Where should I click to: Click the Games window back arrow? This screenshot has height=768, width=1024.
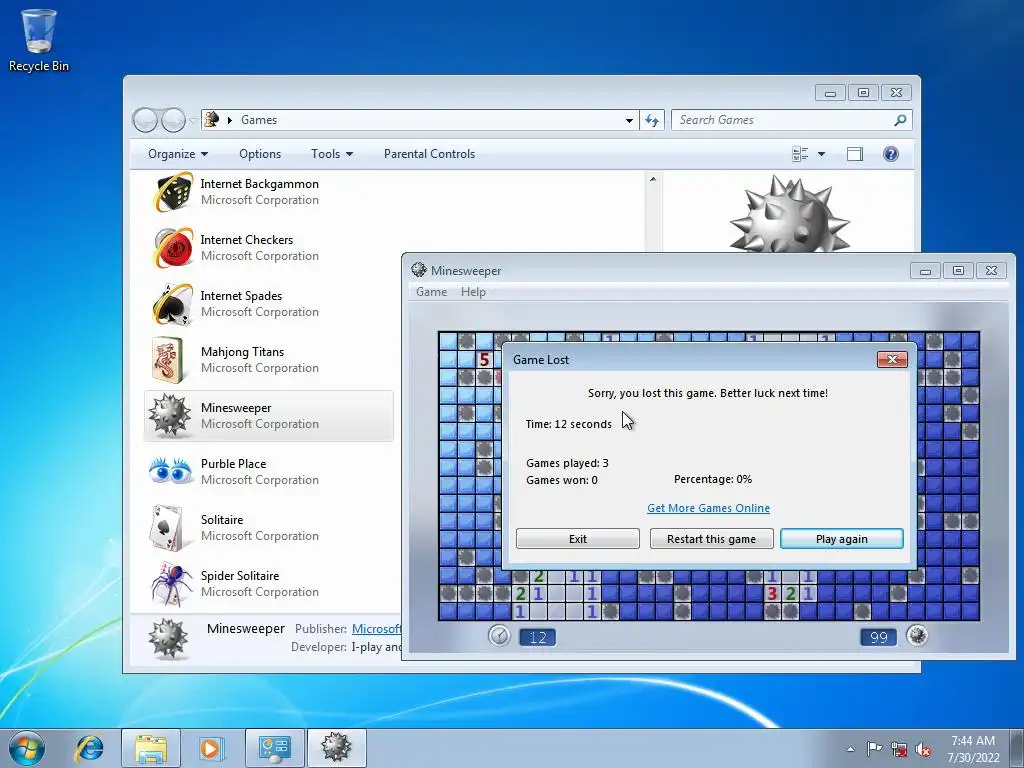pos(145,120)
